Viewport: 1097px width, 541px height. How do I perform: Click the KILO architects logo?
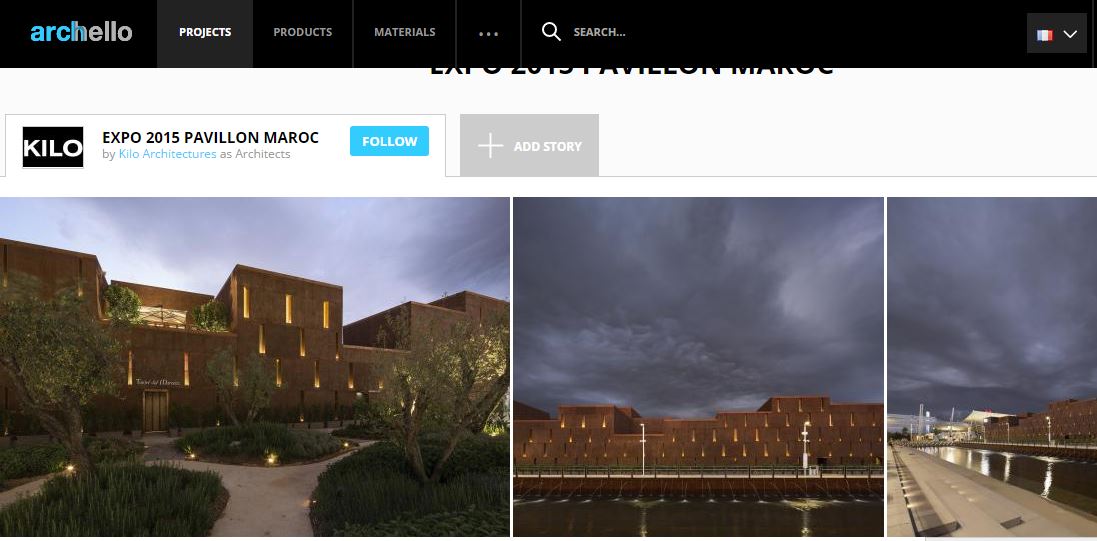[52, 147]
